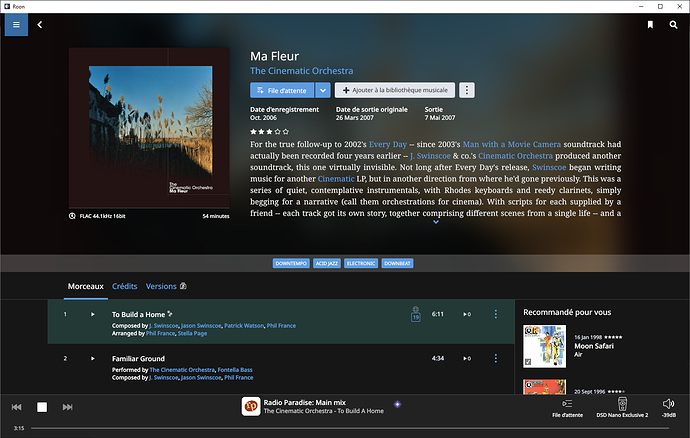Image resolution: width=690 pixels, height=438 pixels.
Task: Select the DSD Nano Exclusive 2 zone
Action: coord(622,408)
